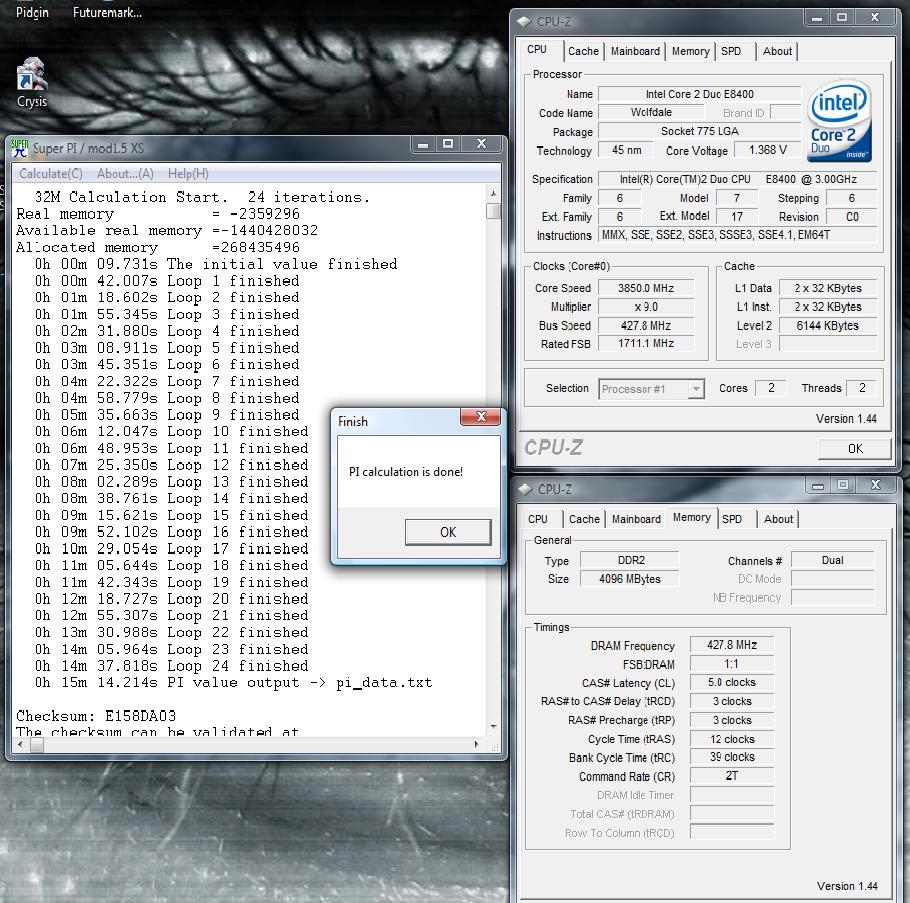
Task: Click the Technology value 45 nm
Action: pos(627,150)
